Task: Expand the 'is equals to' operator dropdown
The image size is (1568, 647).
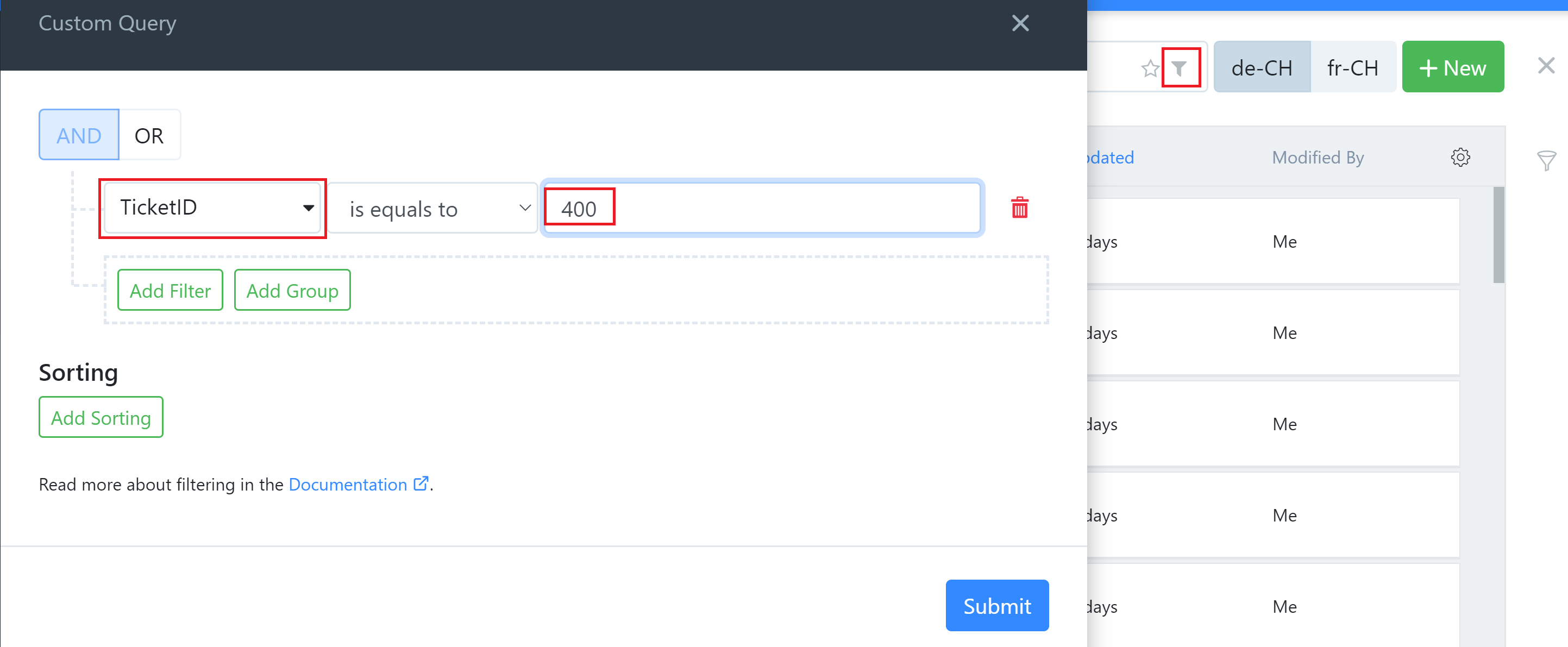Action: pos(433,209)
